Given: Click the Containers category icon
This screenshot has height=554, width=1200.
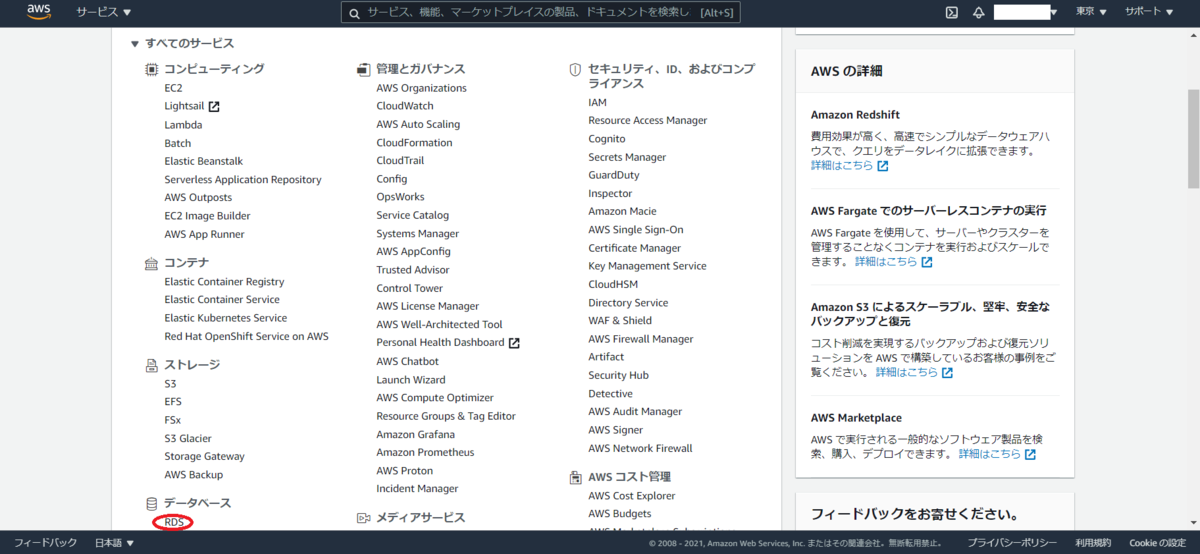Looking at the screenshot, I should tap(151, 263).
